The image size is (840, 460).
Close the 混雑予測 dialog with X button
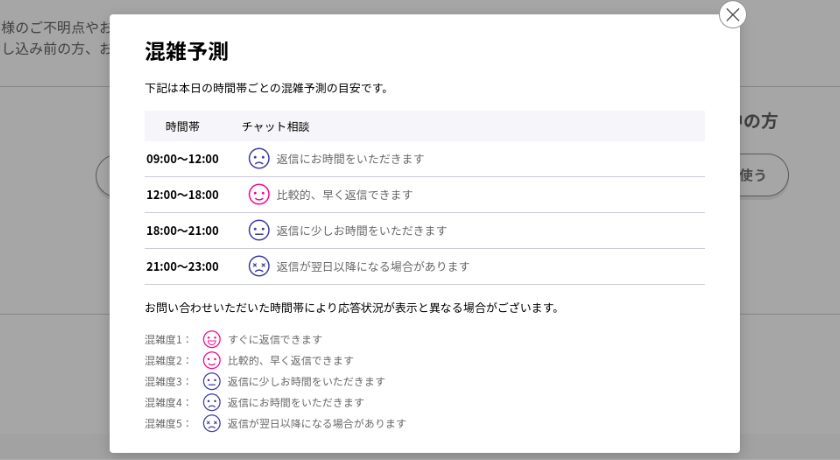[732, 14]
